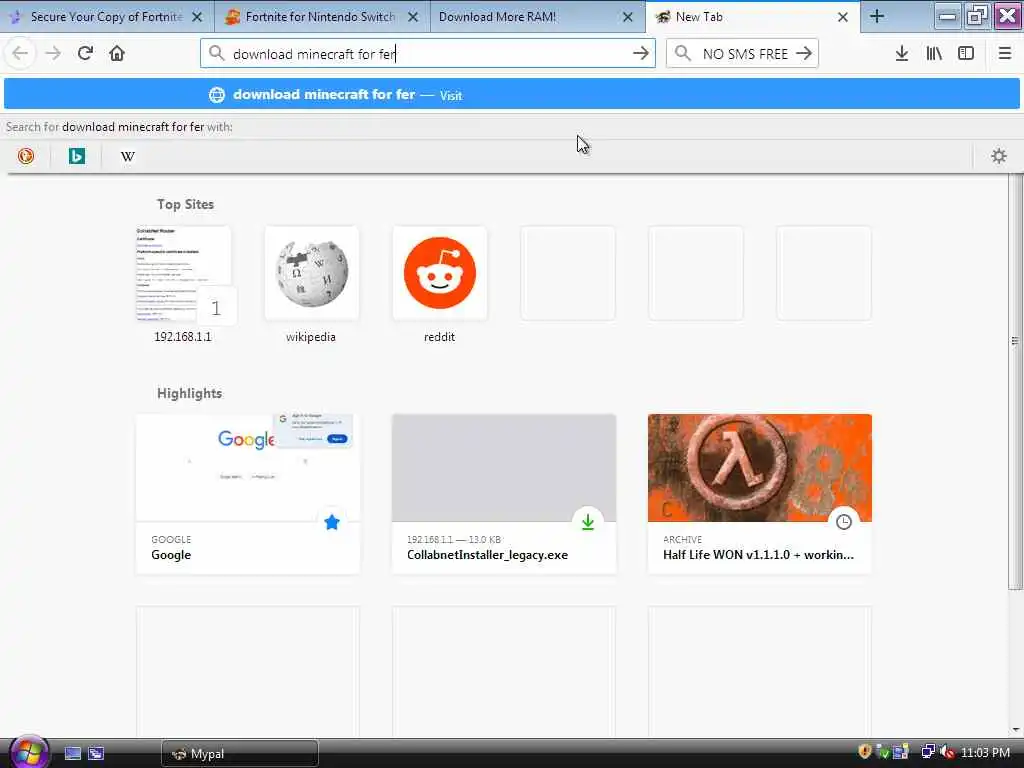Click green download icon on CollabnetInstaller card
This screenshot has width=1024, height=768.
point(588,522)
